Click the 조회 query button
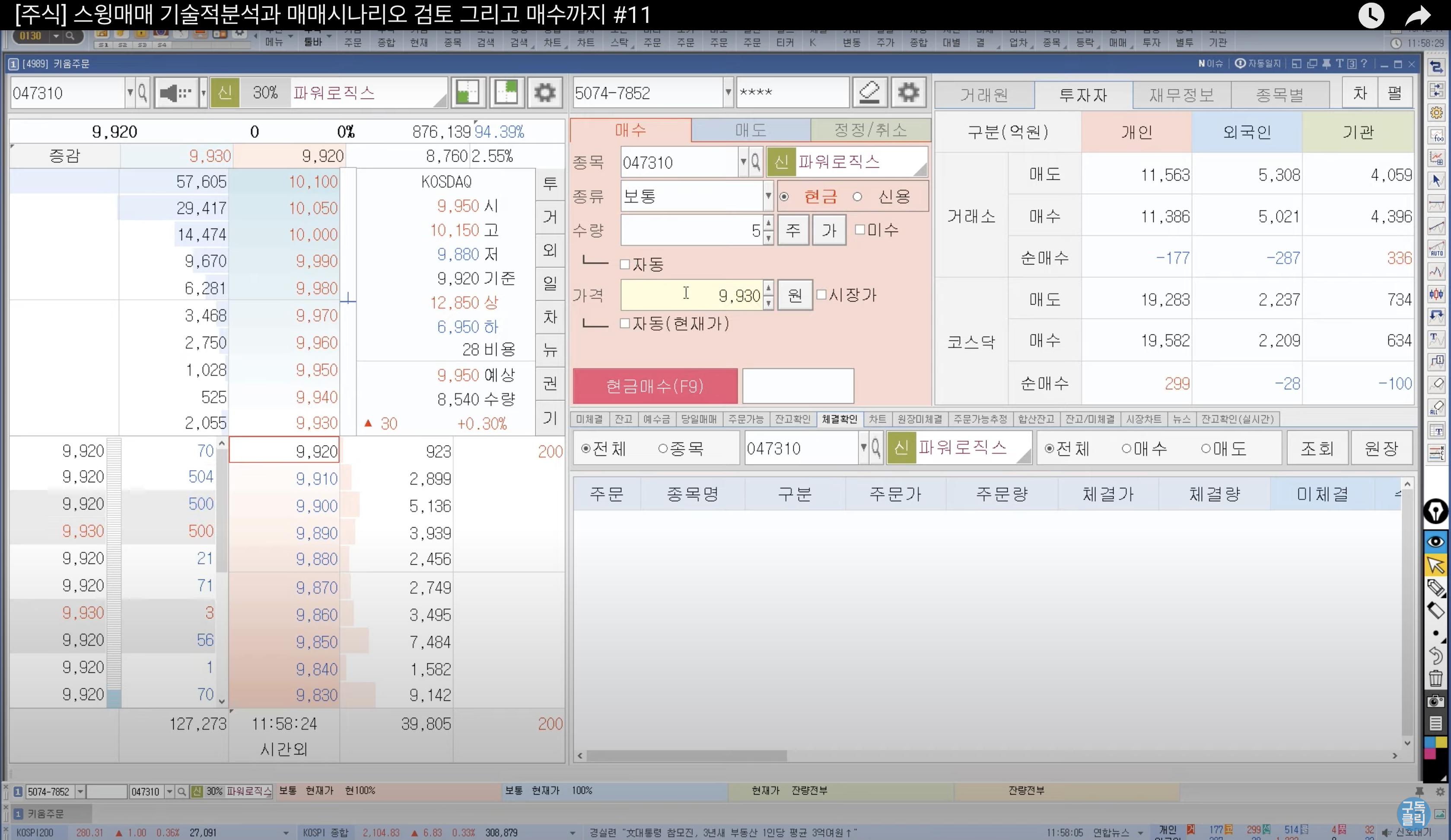 pos(1317,448)
